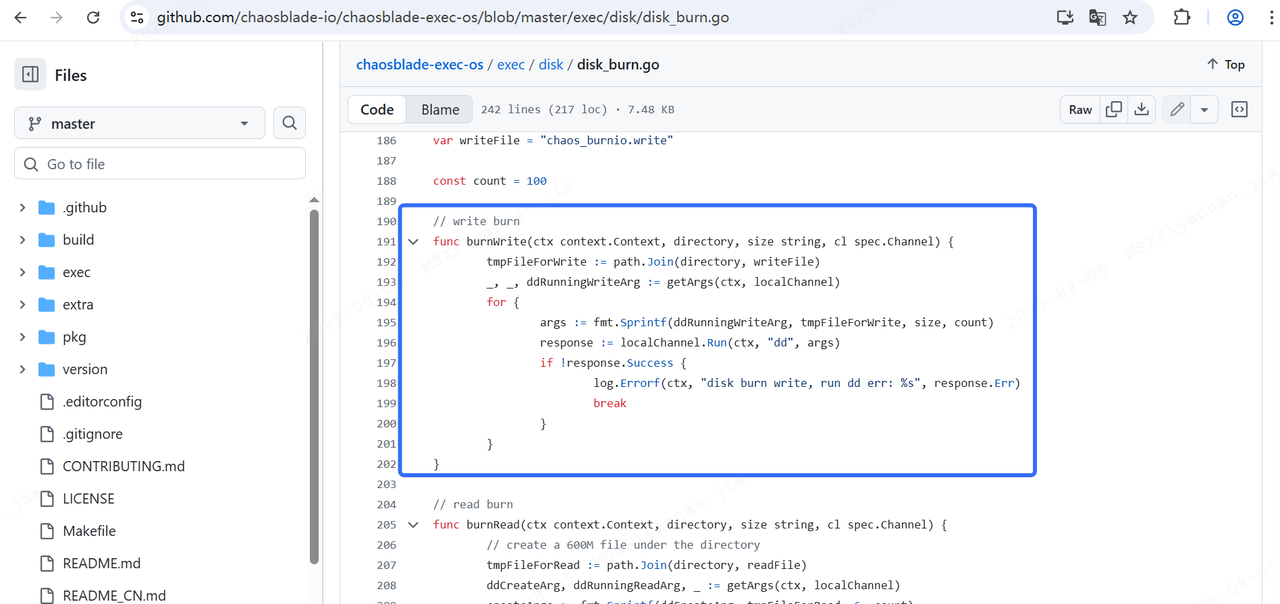Open exec breadcrumb link
1280x604 pixels.
[x=511, y=64]
